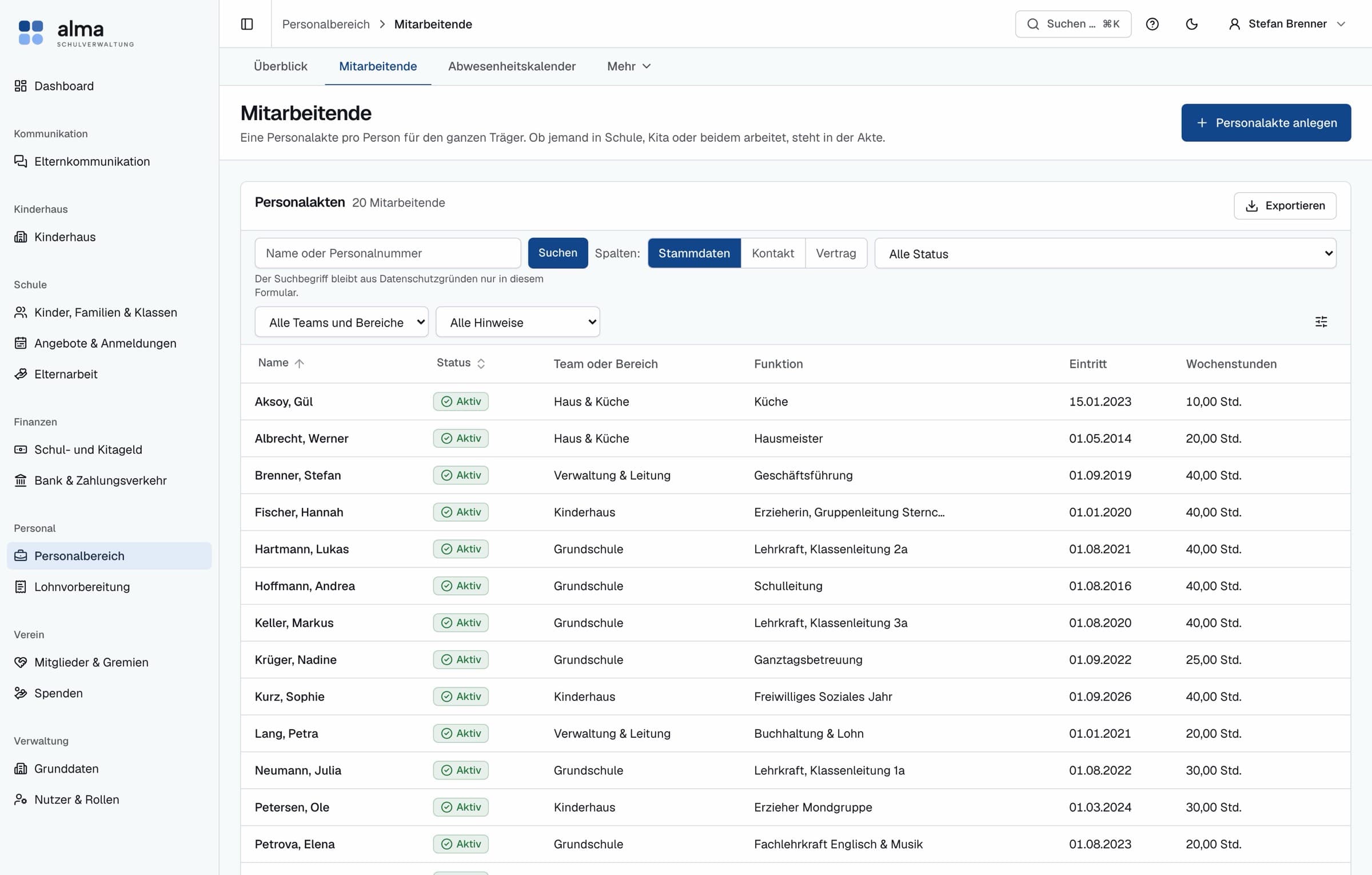Open Aksoy, Gül row

pyautogui.click(x=795, y=401)
